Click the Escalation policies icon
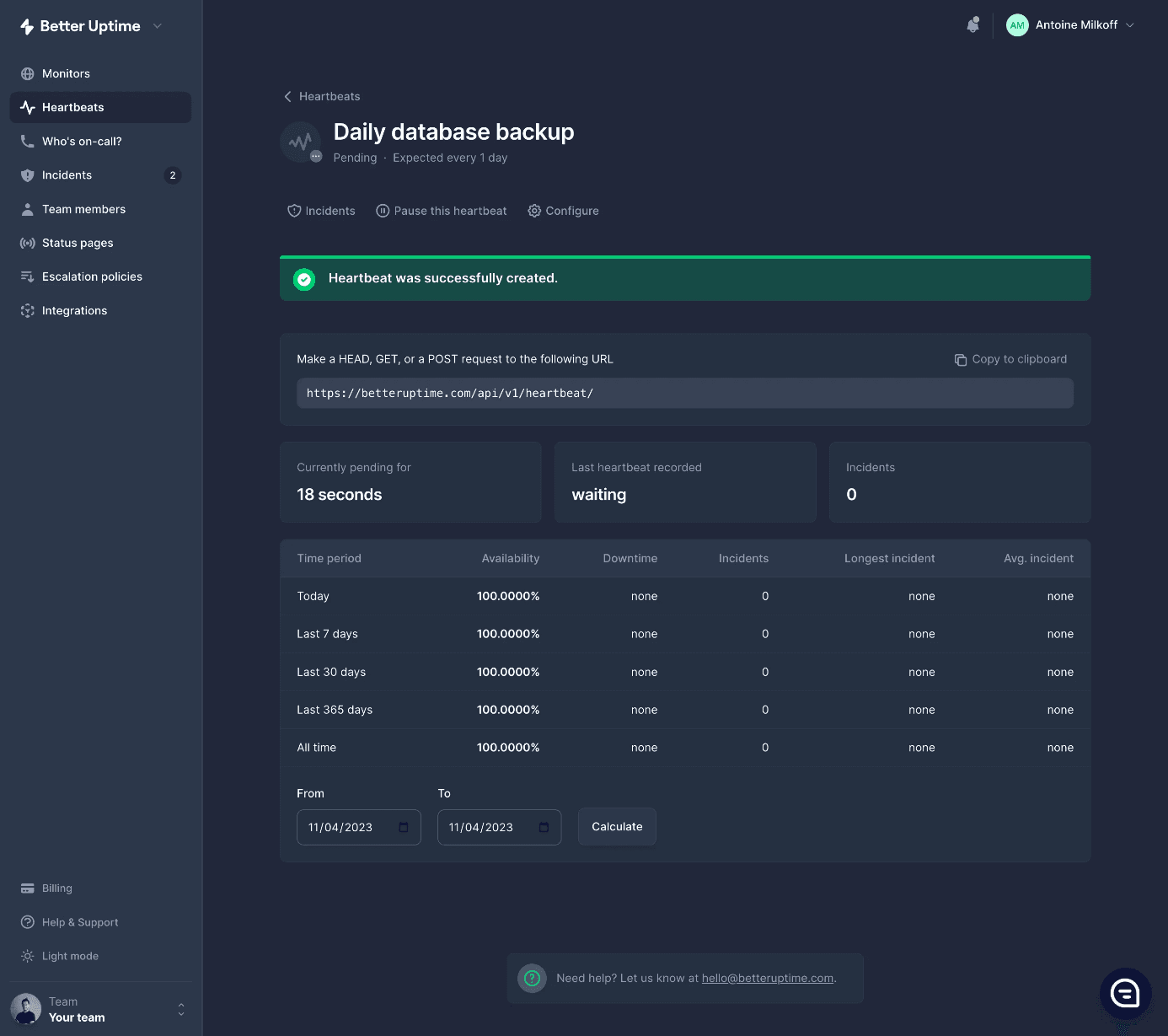The image size is (1168, 1036). [x=28, y=276]
